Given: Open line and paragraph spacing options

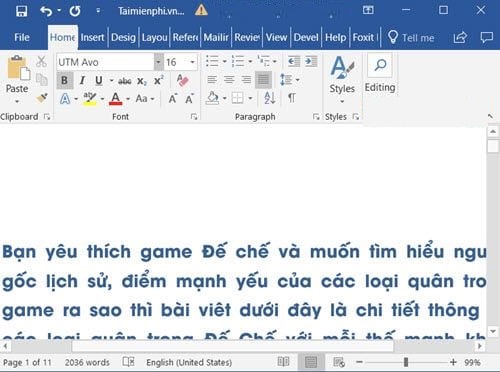Looking at the screenshot, I should (289, 80).
